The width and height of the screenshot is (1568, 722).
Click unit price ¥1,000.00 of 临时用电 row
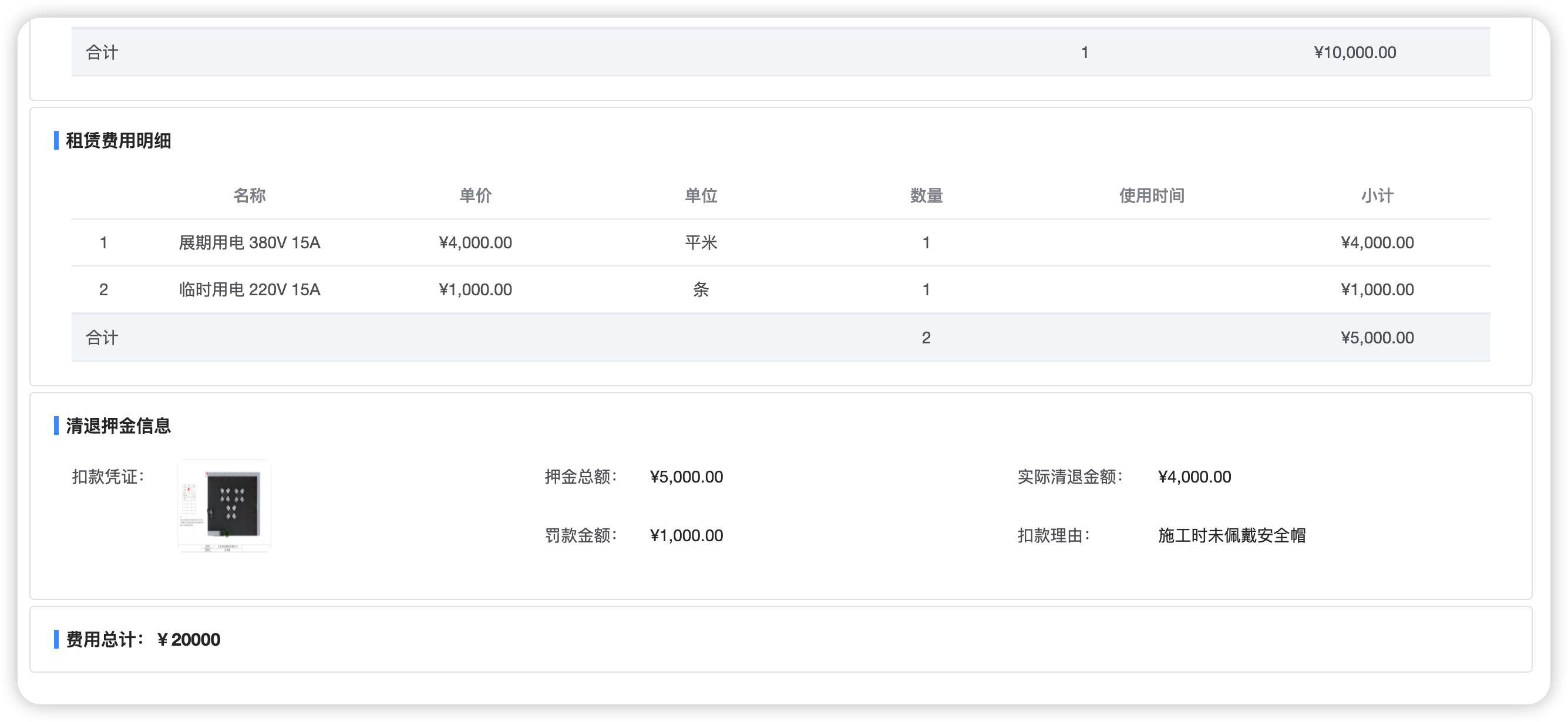coord(475,289)
